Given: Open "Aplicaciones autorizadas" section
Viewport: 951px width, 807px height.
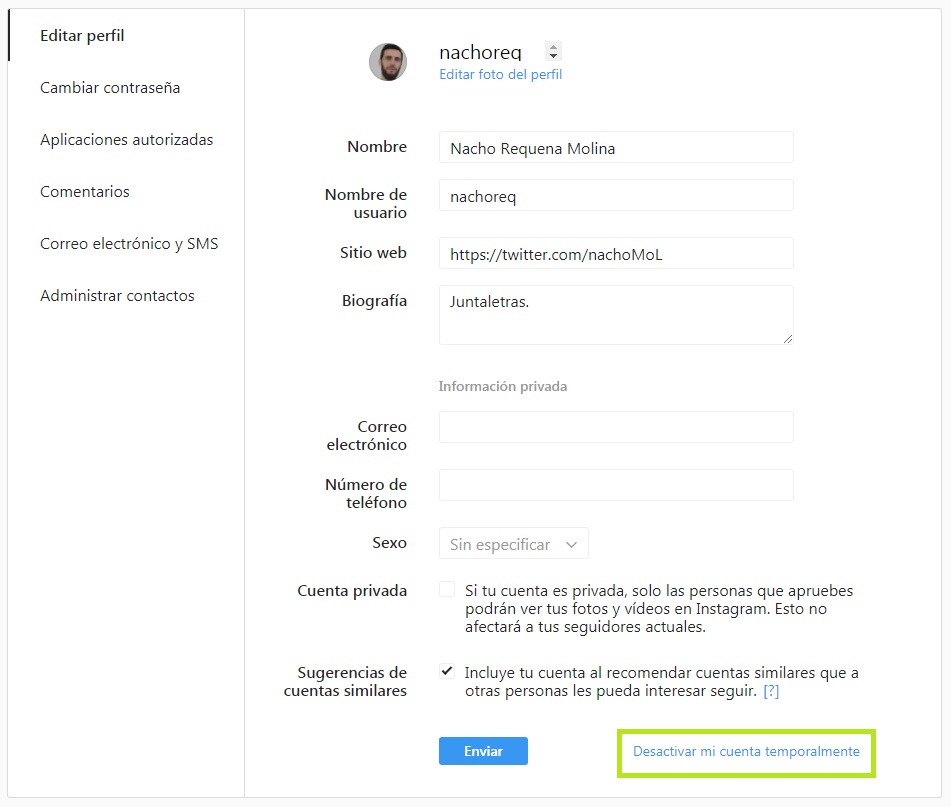Looking at the screenshot, I should [x=126, y=140].
